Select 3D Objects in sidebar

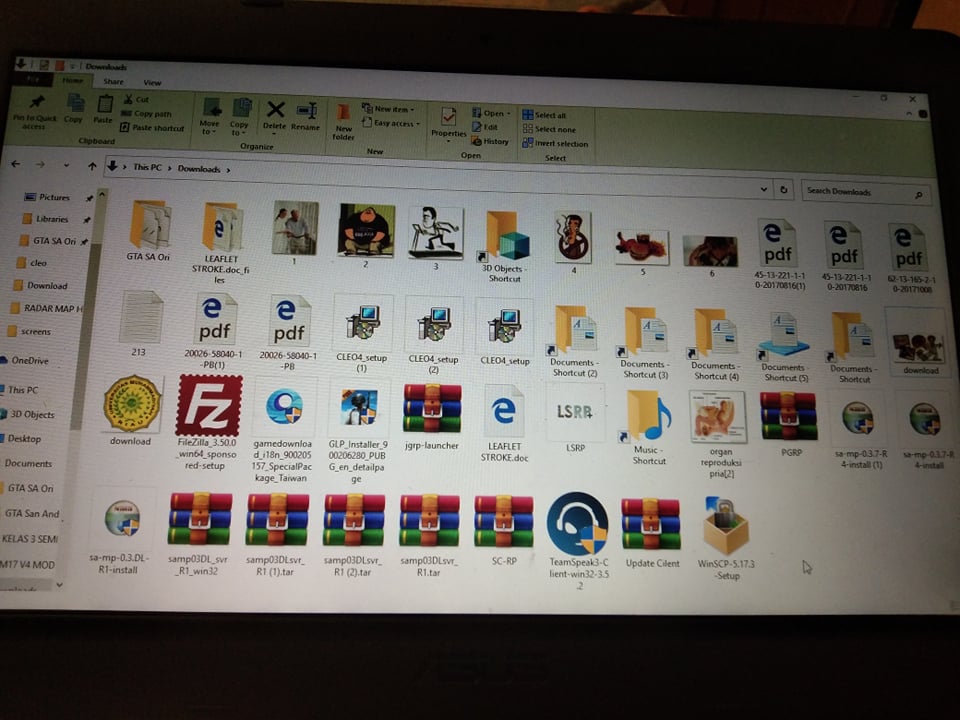click(28, 414)
